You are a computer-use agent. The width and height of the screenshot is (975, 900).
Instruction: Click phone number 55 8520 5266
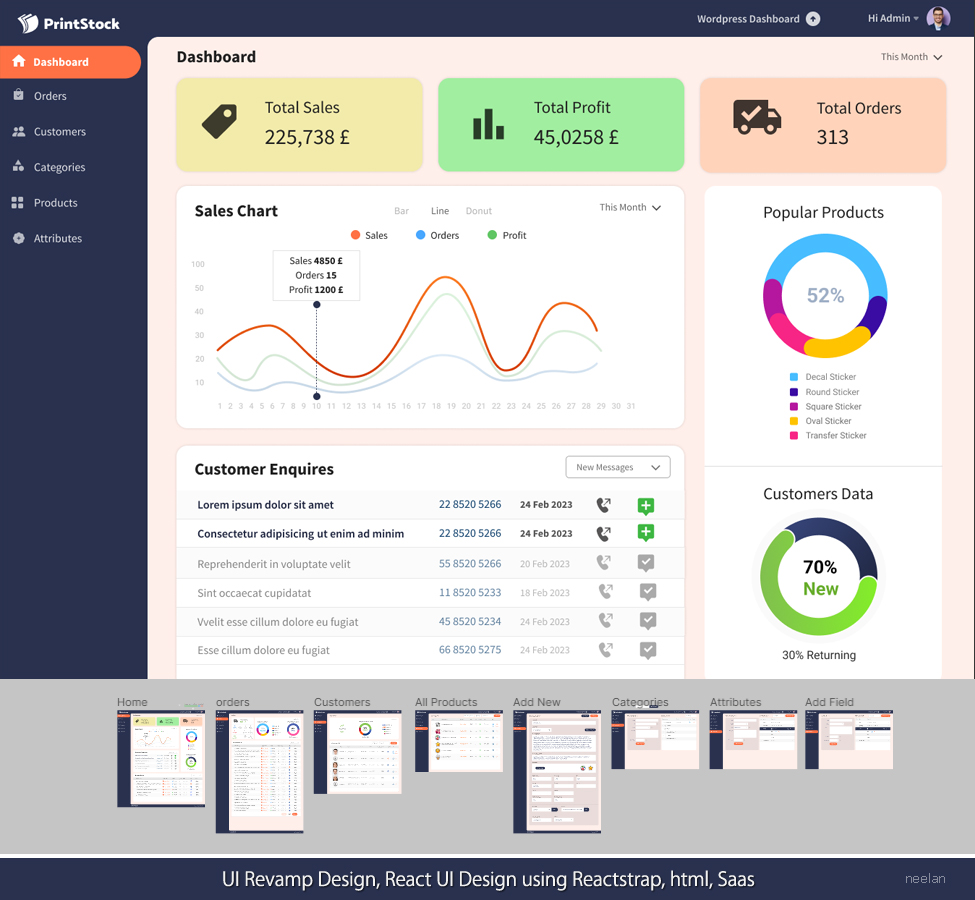click(470, 563)
